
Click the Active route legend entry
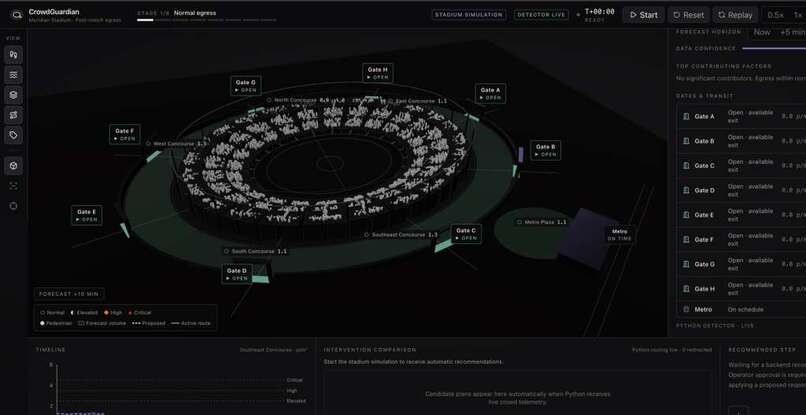(191, 323)
